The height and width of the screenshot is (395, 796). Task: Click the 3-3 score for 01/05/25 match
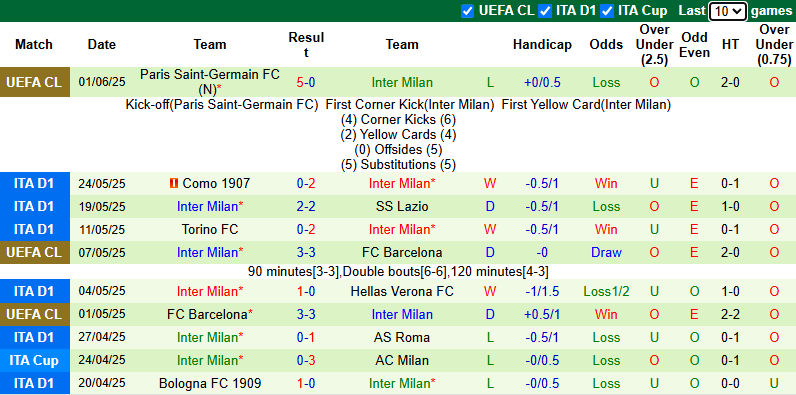click(x=306, y=314)
